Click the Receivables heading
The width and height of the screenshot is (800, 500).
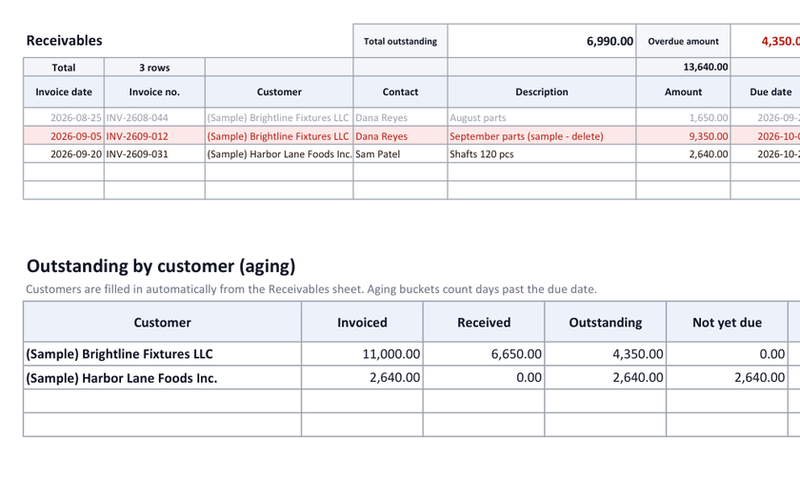[x=64, y=40]
